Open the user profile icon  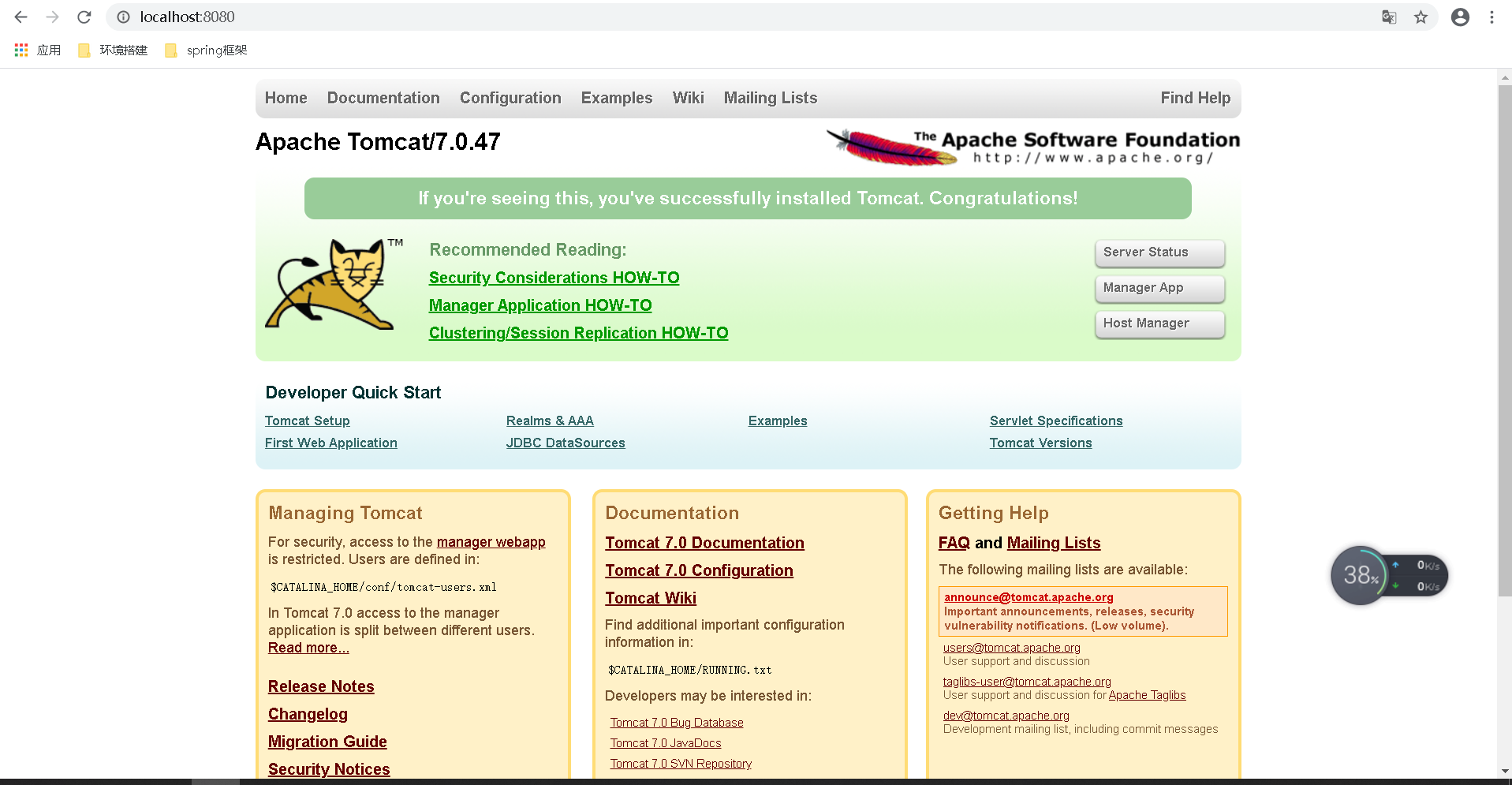1460,17
